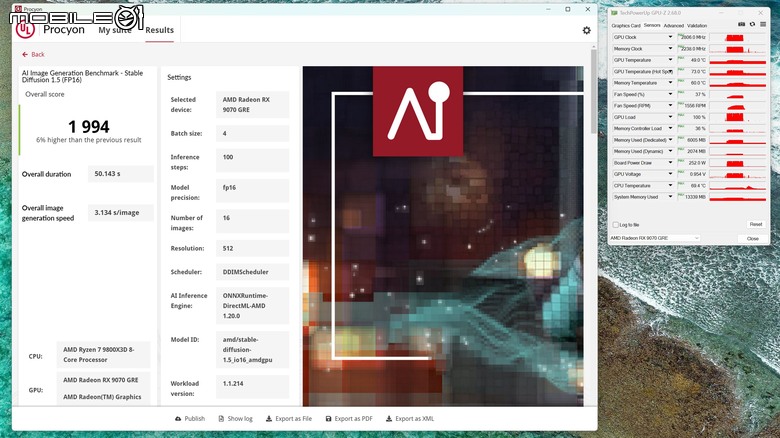780x438 pixels.
Task: Open the GPU Load sensor dropdown
Action: pyautogui.click(x=670, y=117)
